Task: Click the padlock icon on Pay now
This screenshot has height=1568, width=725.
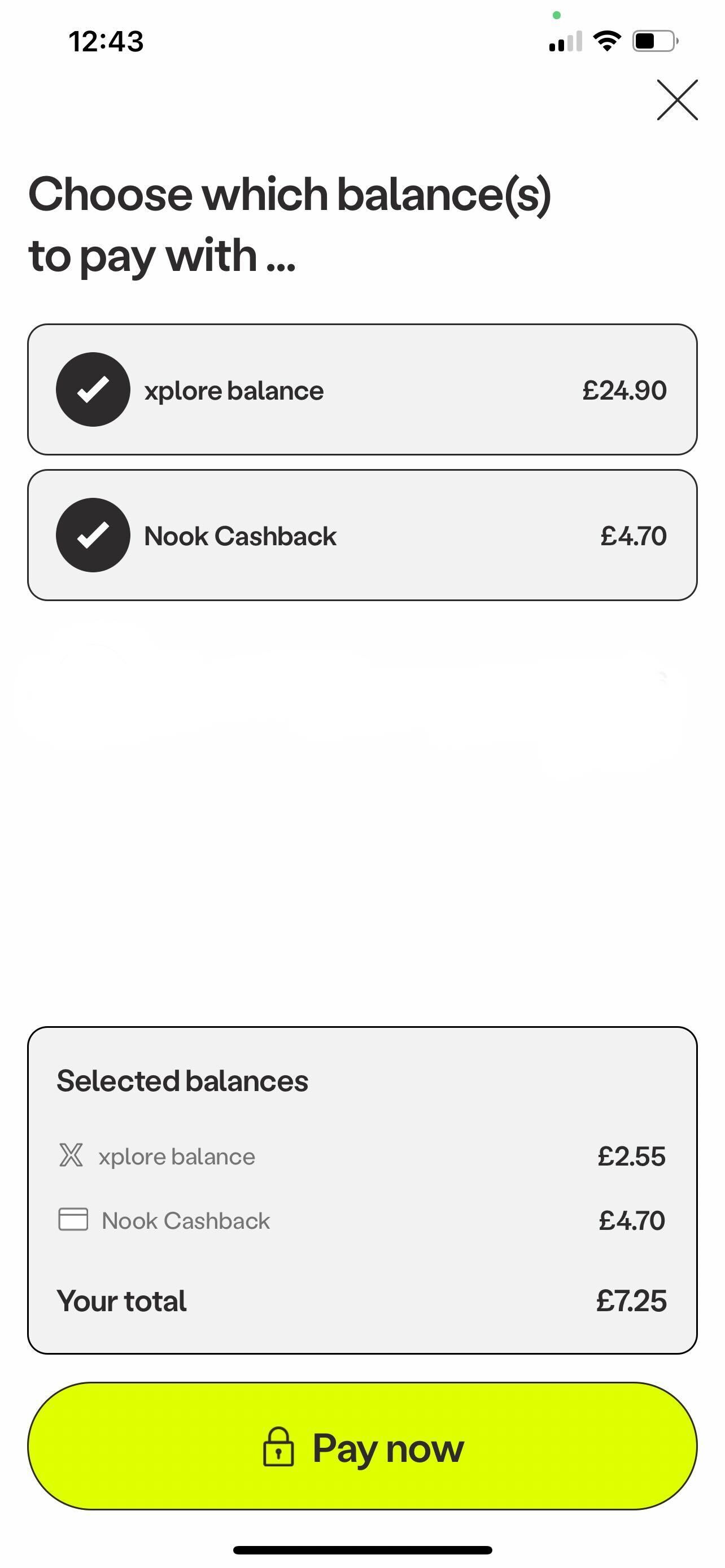Action: pos(278,1447)
